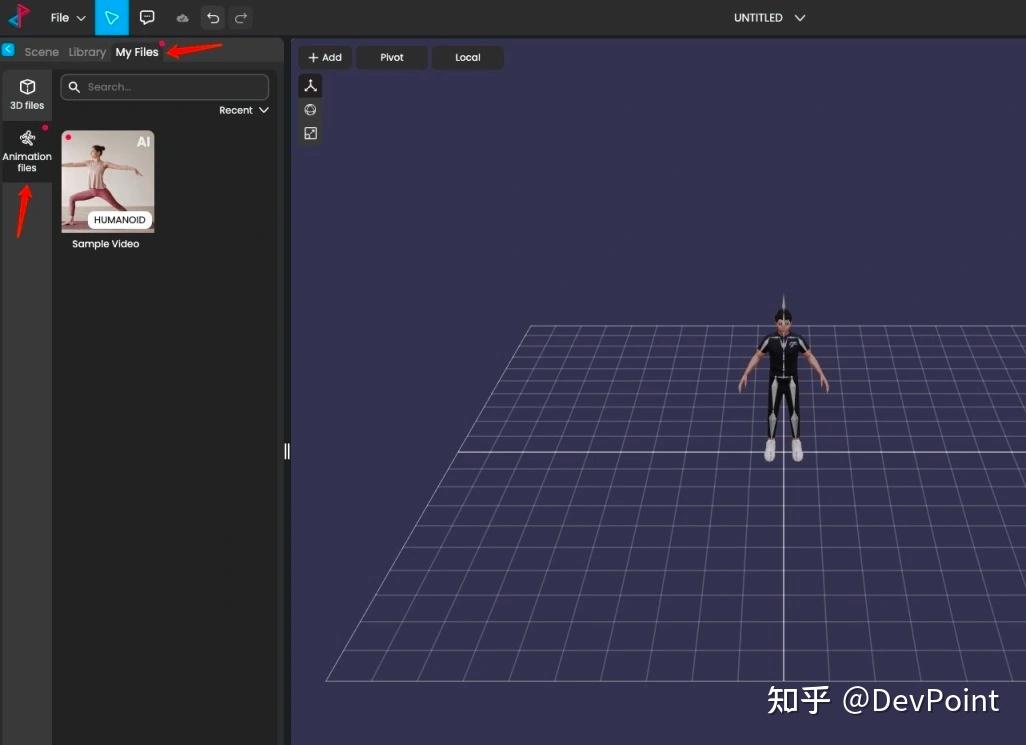The height and width of the screenshot is (745, 1026).
Task: Select the Sample Video humanoid thumbnail
Action: point(107,181)
